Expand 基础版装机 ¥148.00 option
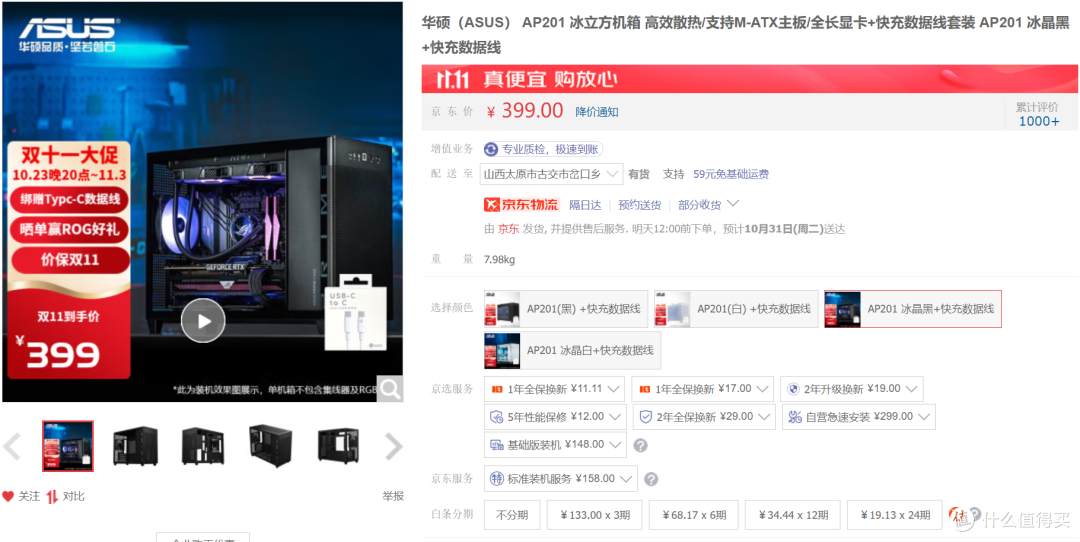The width and height of the screenshot is (1080, 542). coord(555,445)
